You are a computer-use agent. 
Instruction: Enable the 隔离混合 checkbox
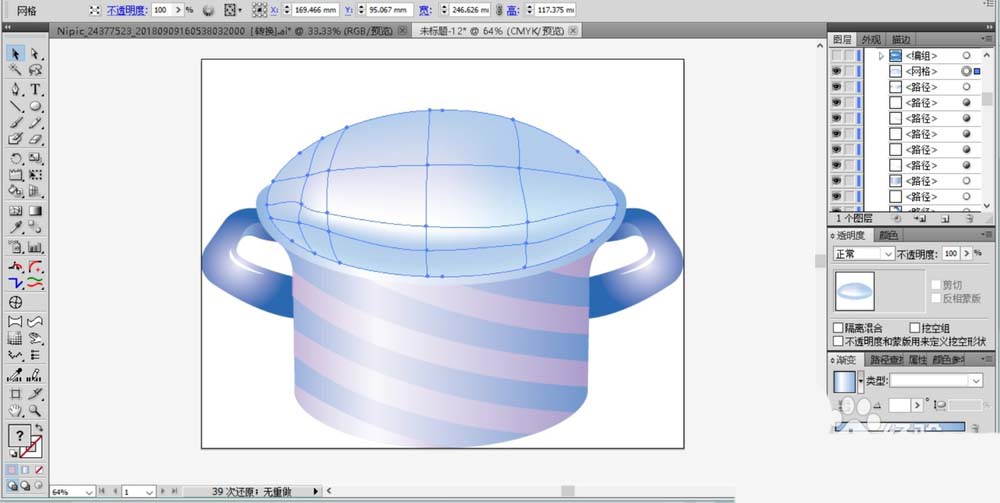click(x=839, y=328)
